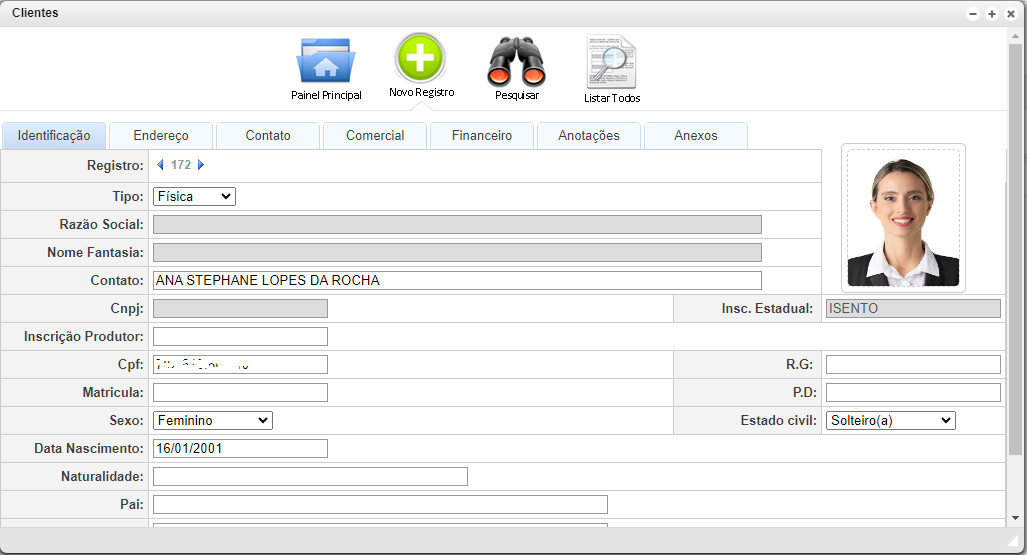Open the Financeiro tab

coord(482,136)
